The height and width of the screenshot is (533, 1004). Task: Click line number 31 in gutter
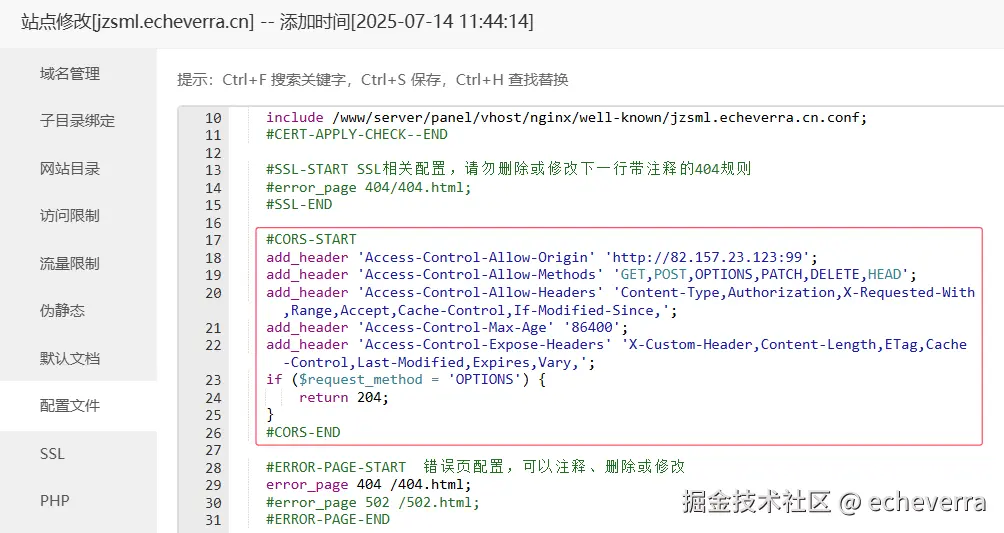pos(213,520)
